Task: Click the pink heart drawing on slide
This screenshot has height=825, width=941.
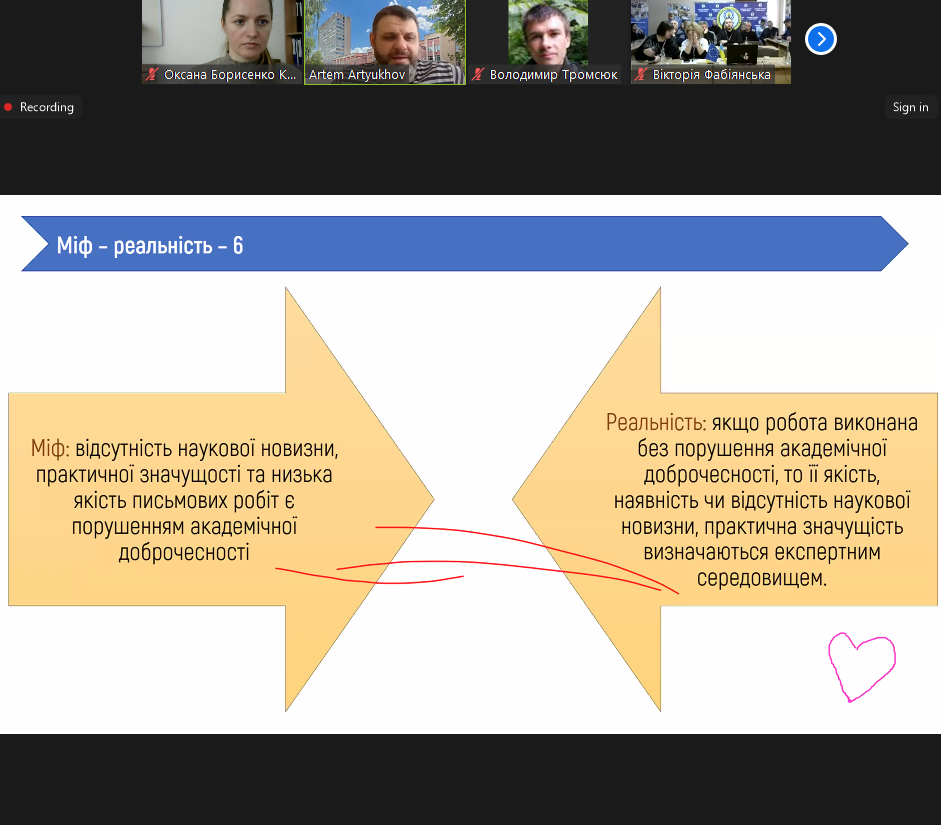Action: (x=860, y=666)
